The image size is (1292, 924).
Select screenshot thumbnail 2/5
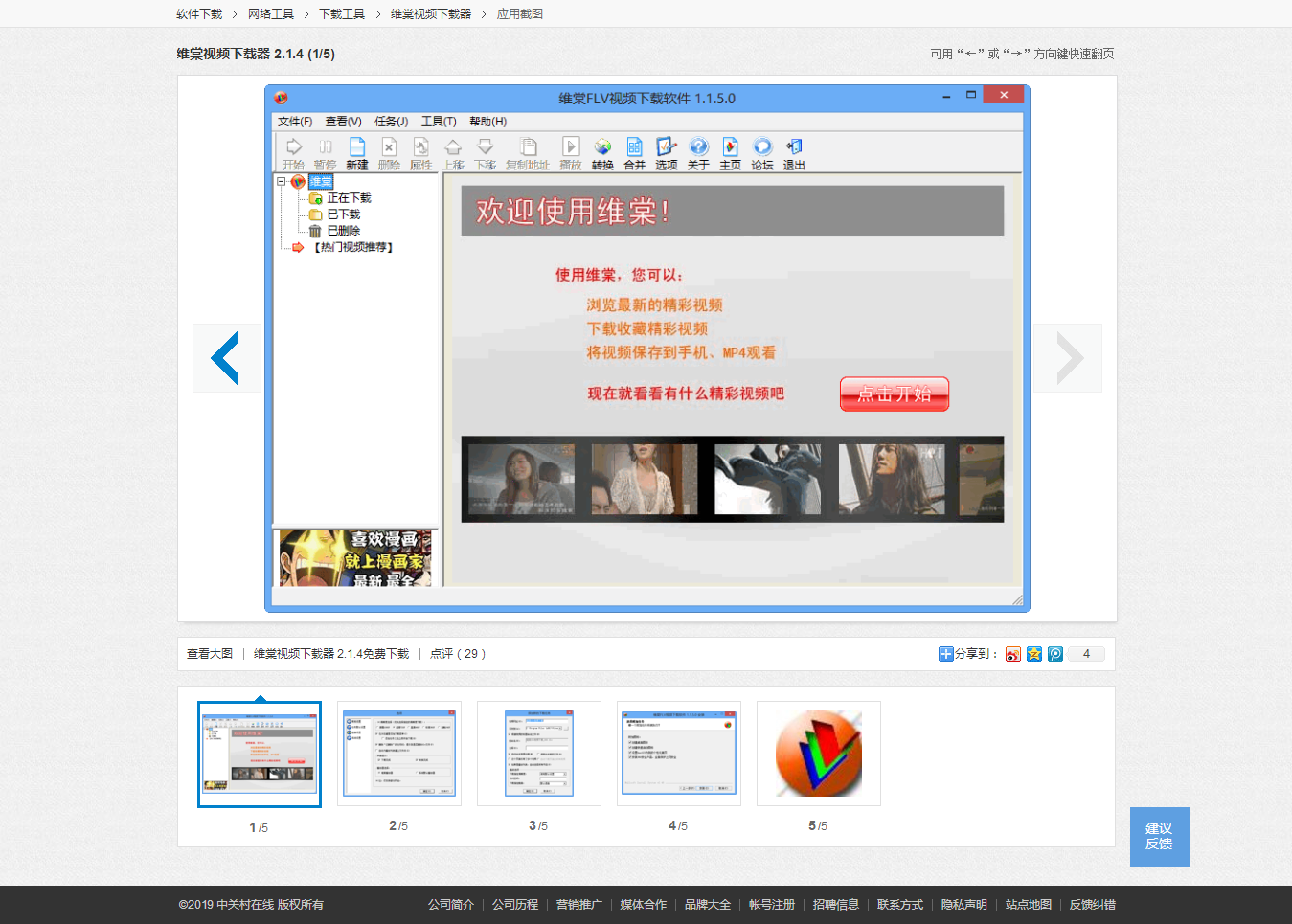pyautogui.click(x=399, y=754)
